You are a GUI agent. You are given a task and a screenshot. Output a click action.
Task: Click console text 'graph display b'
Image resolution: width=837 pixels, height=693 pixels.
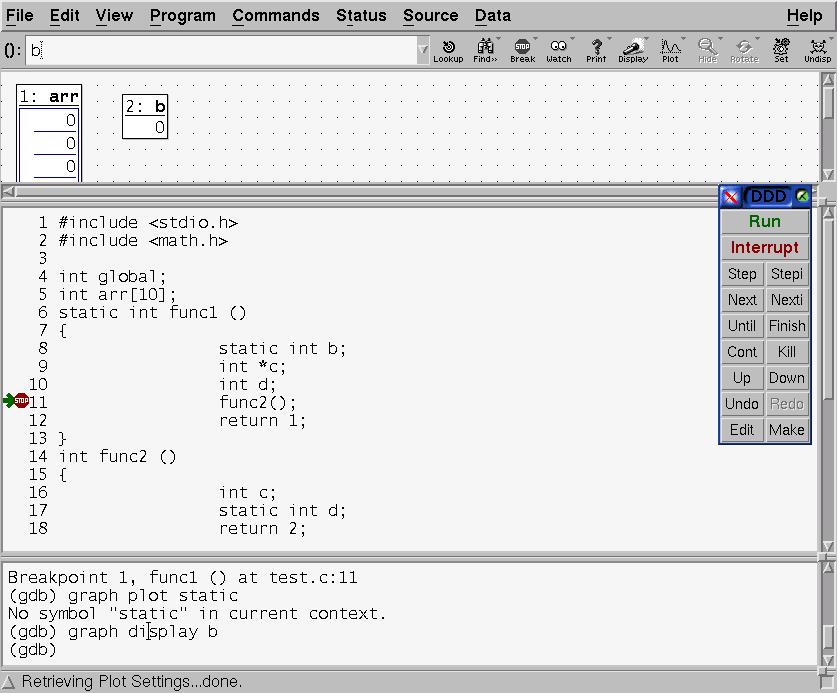click(x=143, y=632)
